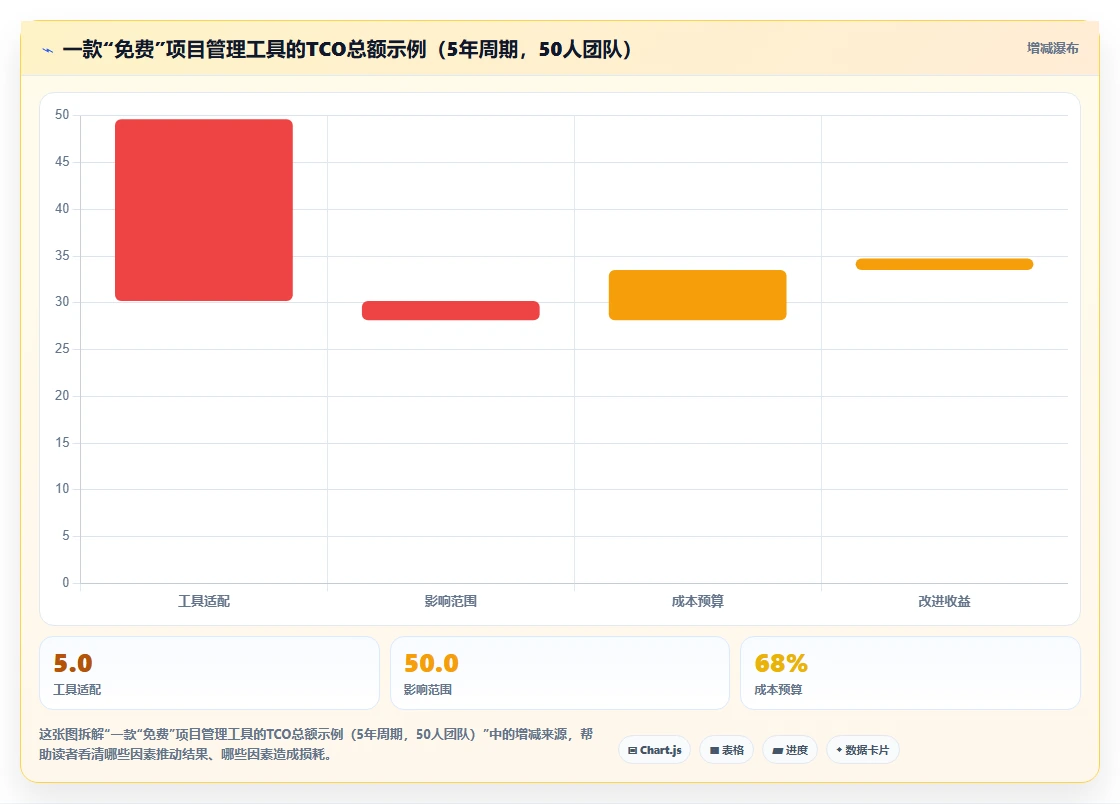Click the lightning icon beside the chart title
Viewport: 1120px width, 804px height.
48,50
